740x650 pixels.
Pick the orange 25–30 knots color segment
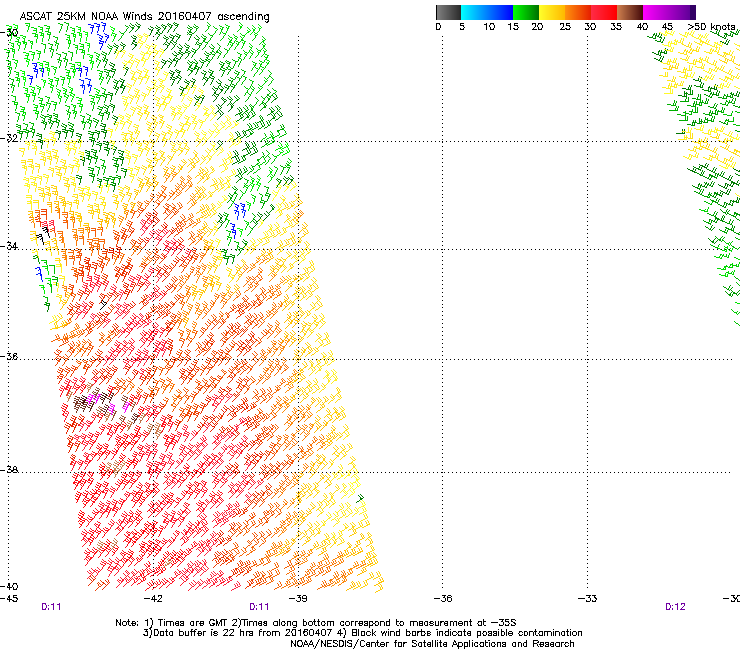[578, 12]
